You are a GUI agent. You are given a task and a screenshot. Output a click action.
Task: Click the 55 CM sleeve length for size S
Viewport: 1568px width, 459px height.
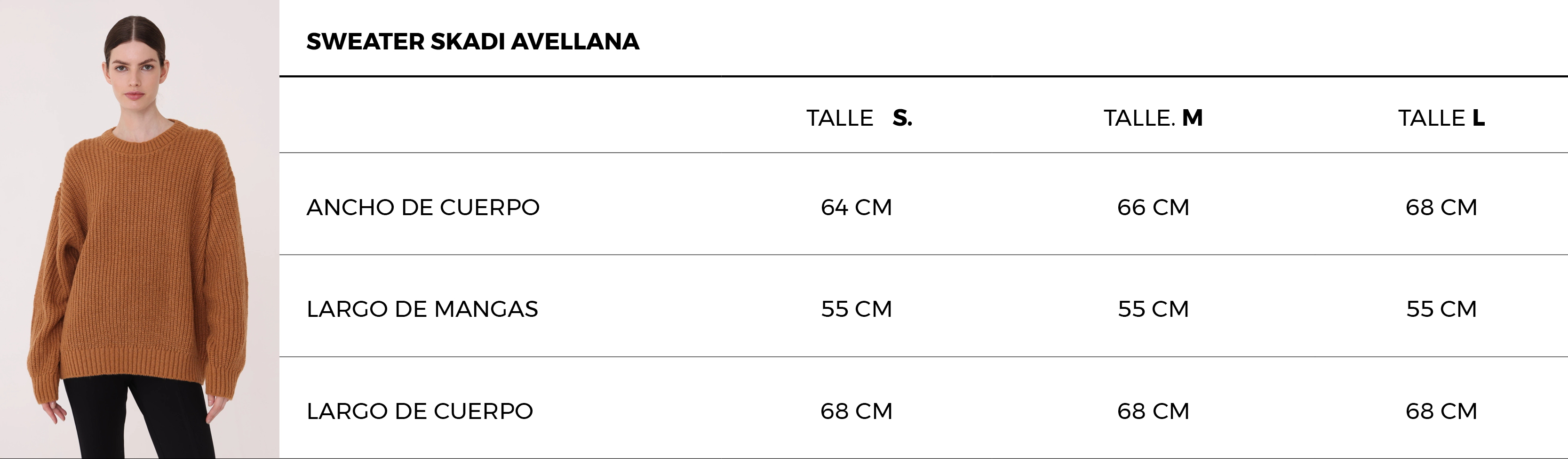[x=856, y=309]
